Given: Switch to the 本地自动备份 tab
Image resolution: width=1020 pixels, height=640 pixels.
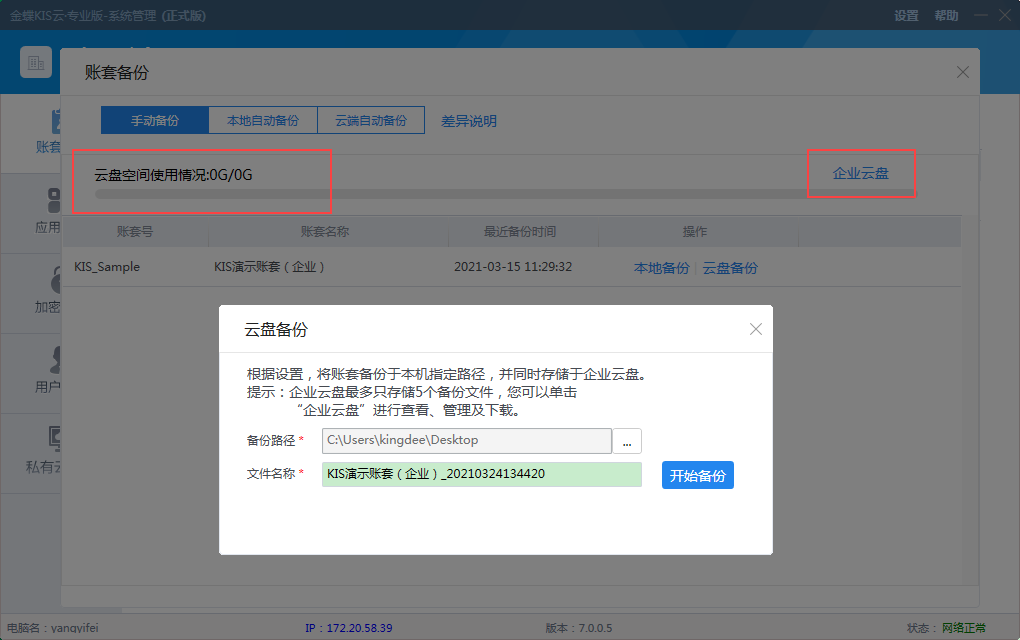Looking at the screenshot, I should click(x=263, y=120).
